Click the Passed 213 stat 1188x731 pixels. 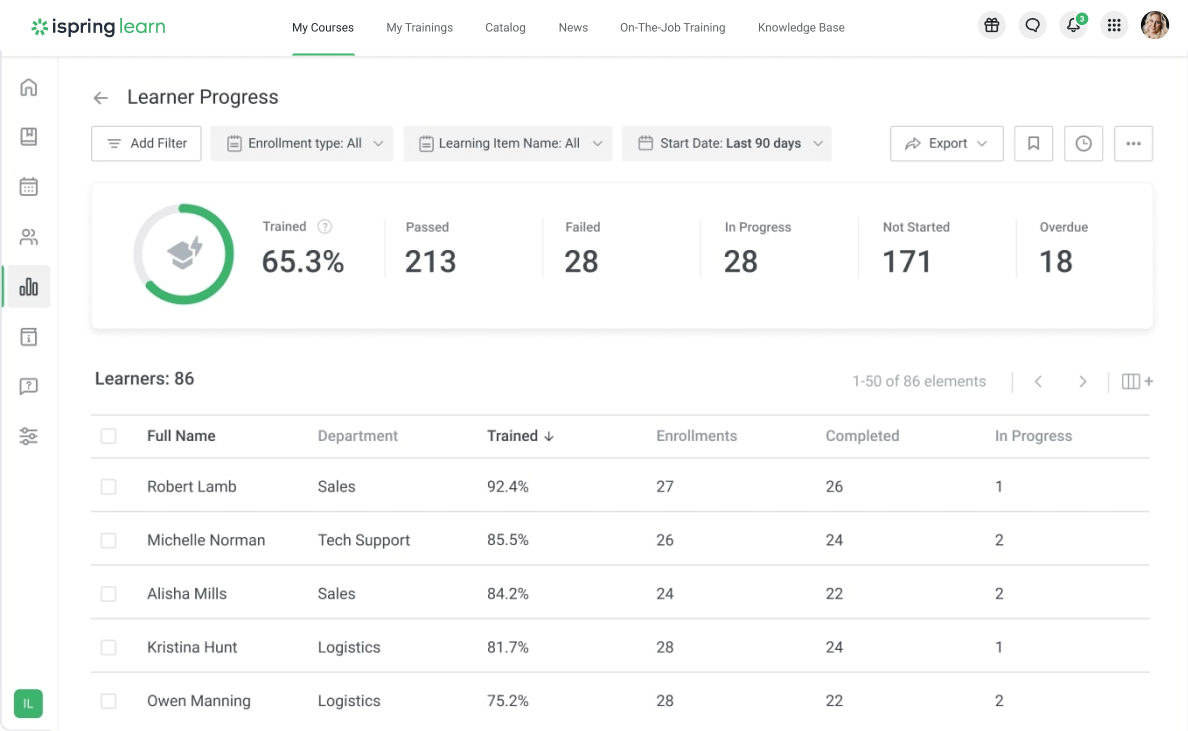tap(430, 250)
